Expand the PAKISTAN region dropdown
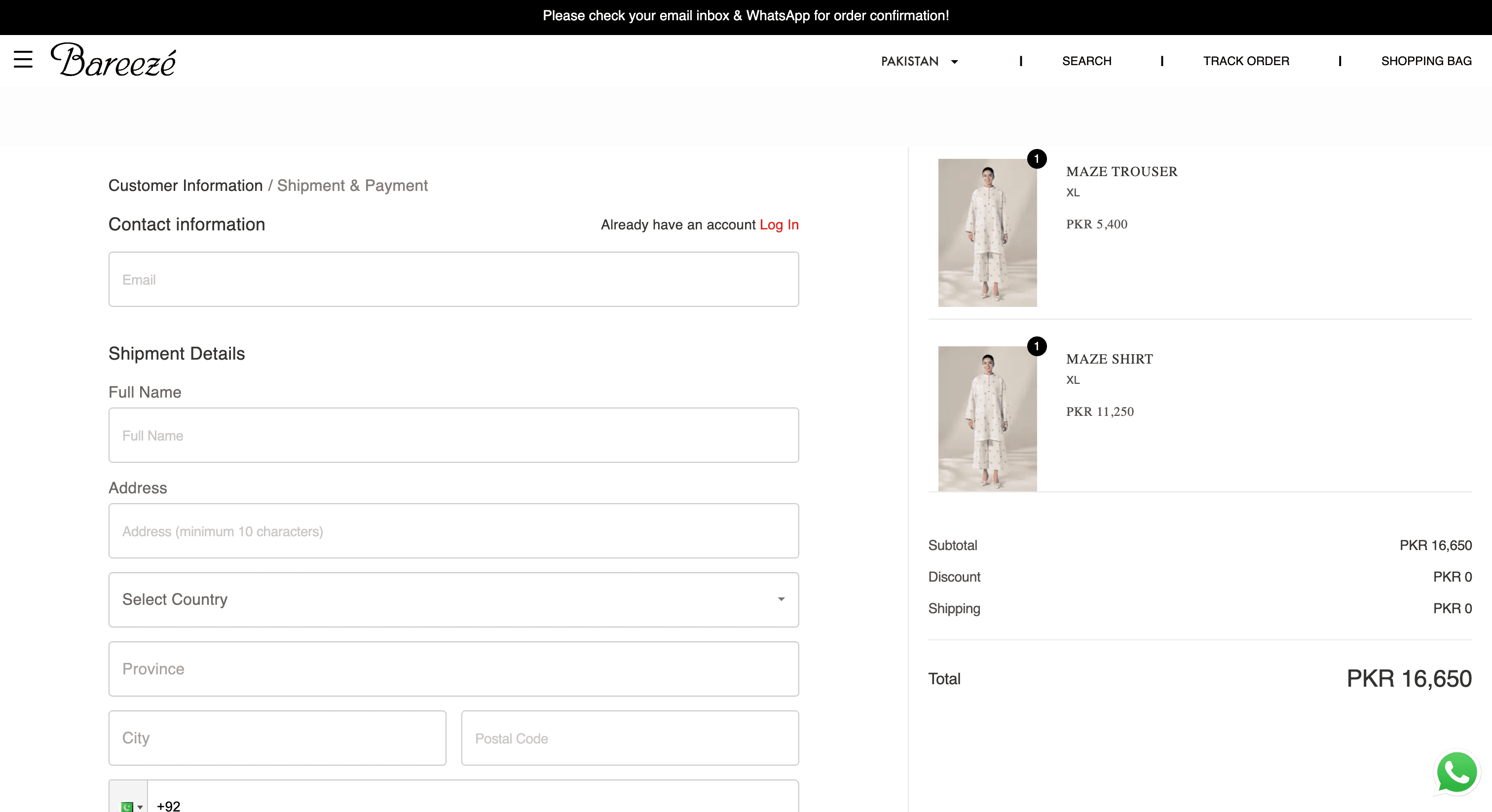Screen dimensions: 1492x812 920,61
